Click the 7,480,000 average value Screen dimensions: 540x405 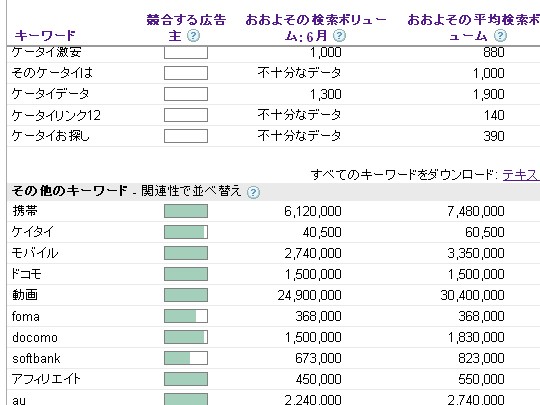click(x=476, y=211)
